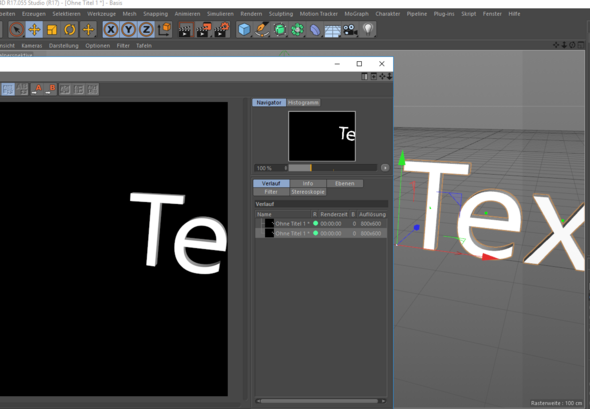The height and width of the screenshot is (409, 590).
Task: Toggle Z axis lock
Action: [146, 30]
